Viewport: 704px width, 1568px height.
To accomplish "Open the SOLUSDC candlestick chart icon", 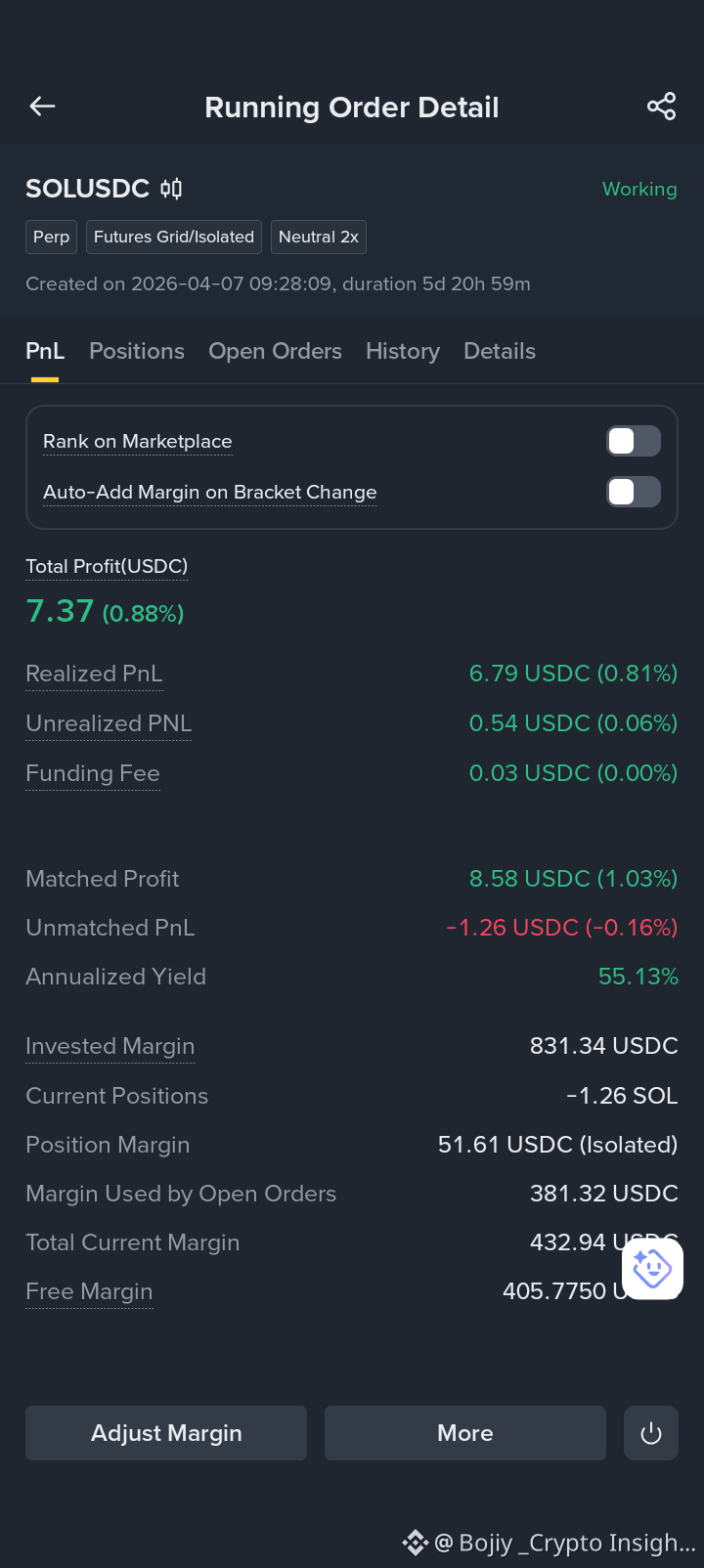I will tap(171, 189).
